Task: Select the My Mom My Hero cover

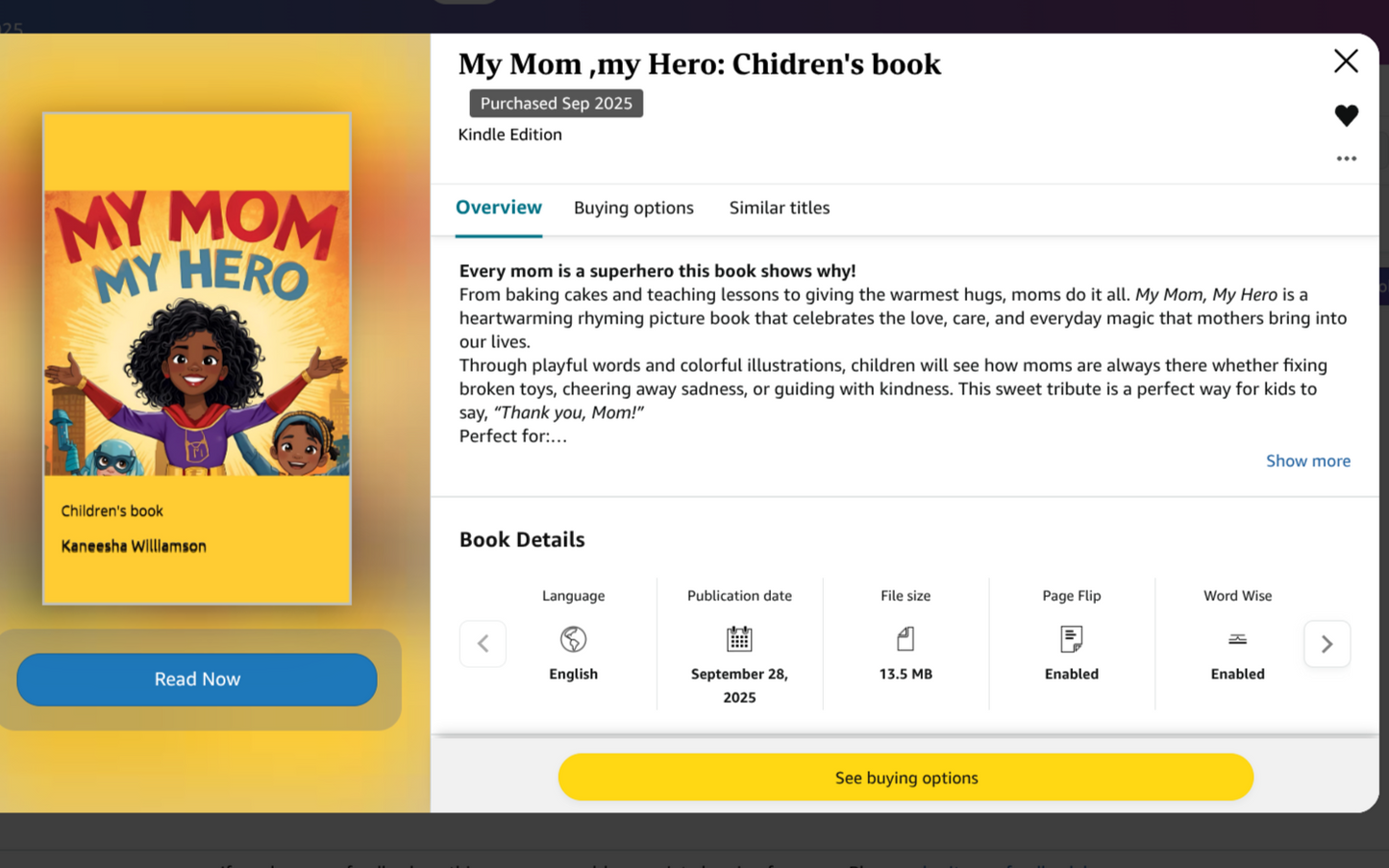Action: (x=196, y=359)
